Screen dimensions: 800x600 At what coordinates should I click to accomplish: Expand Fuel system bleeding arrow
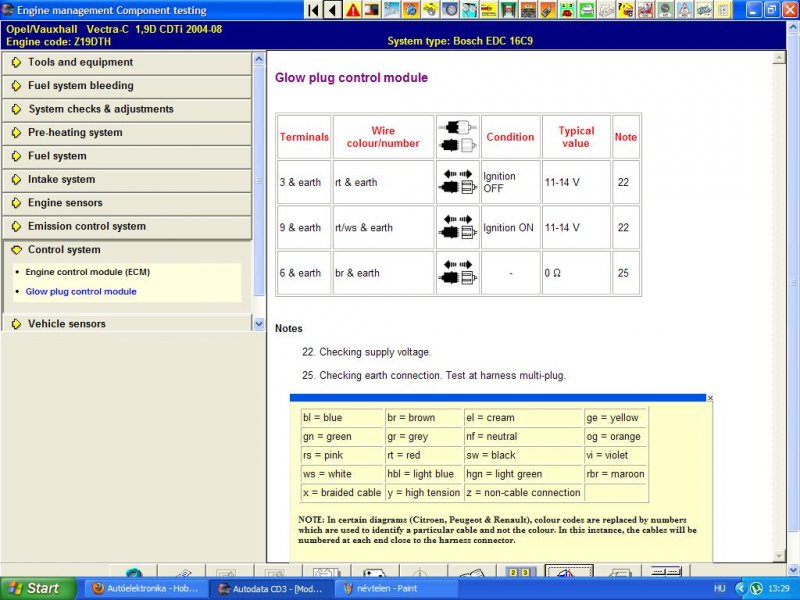16,86
